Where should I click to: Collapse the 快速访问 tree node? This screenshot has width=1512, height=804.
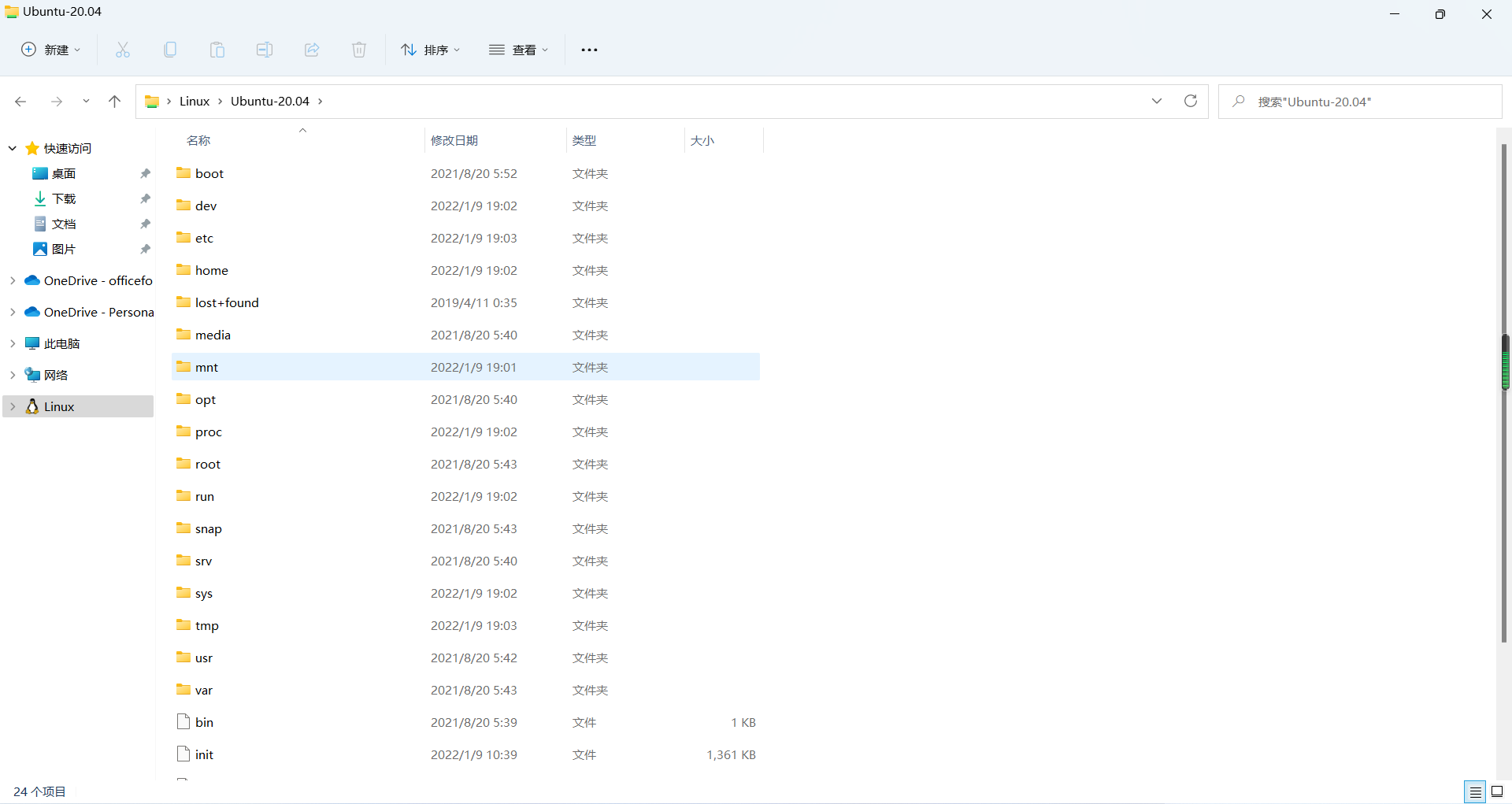[x=13, y=148]
